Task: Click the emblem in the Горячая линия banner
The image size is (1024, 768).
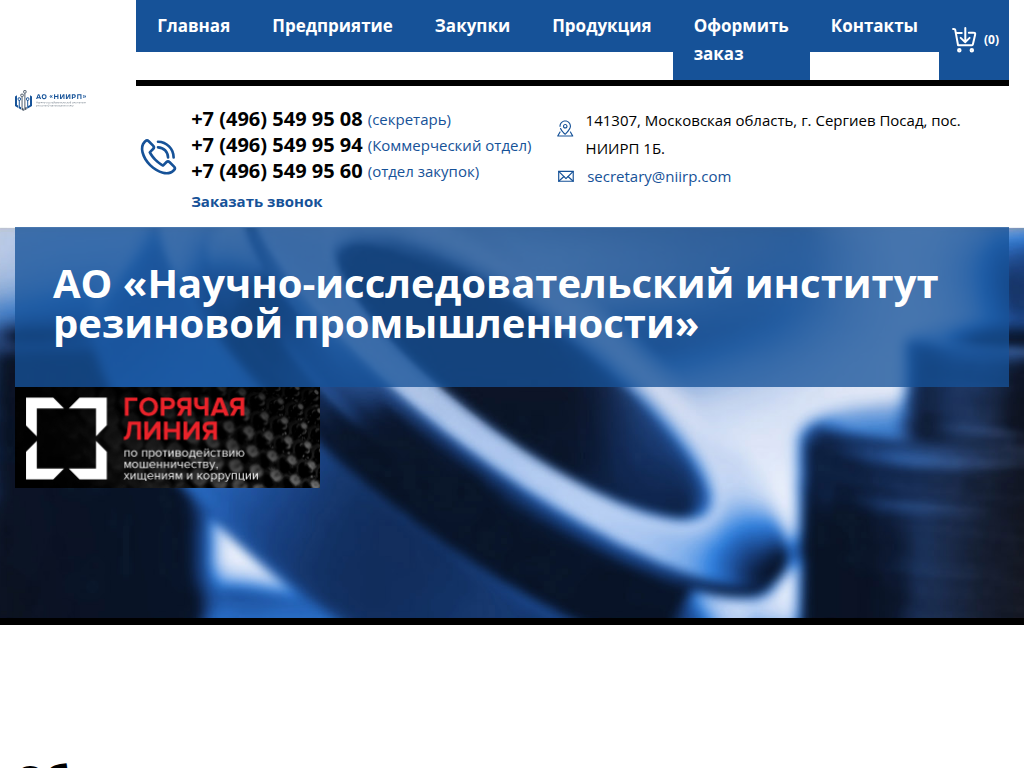Action: 66,437
